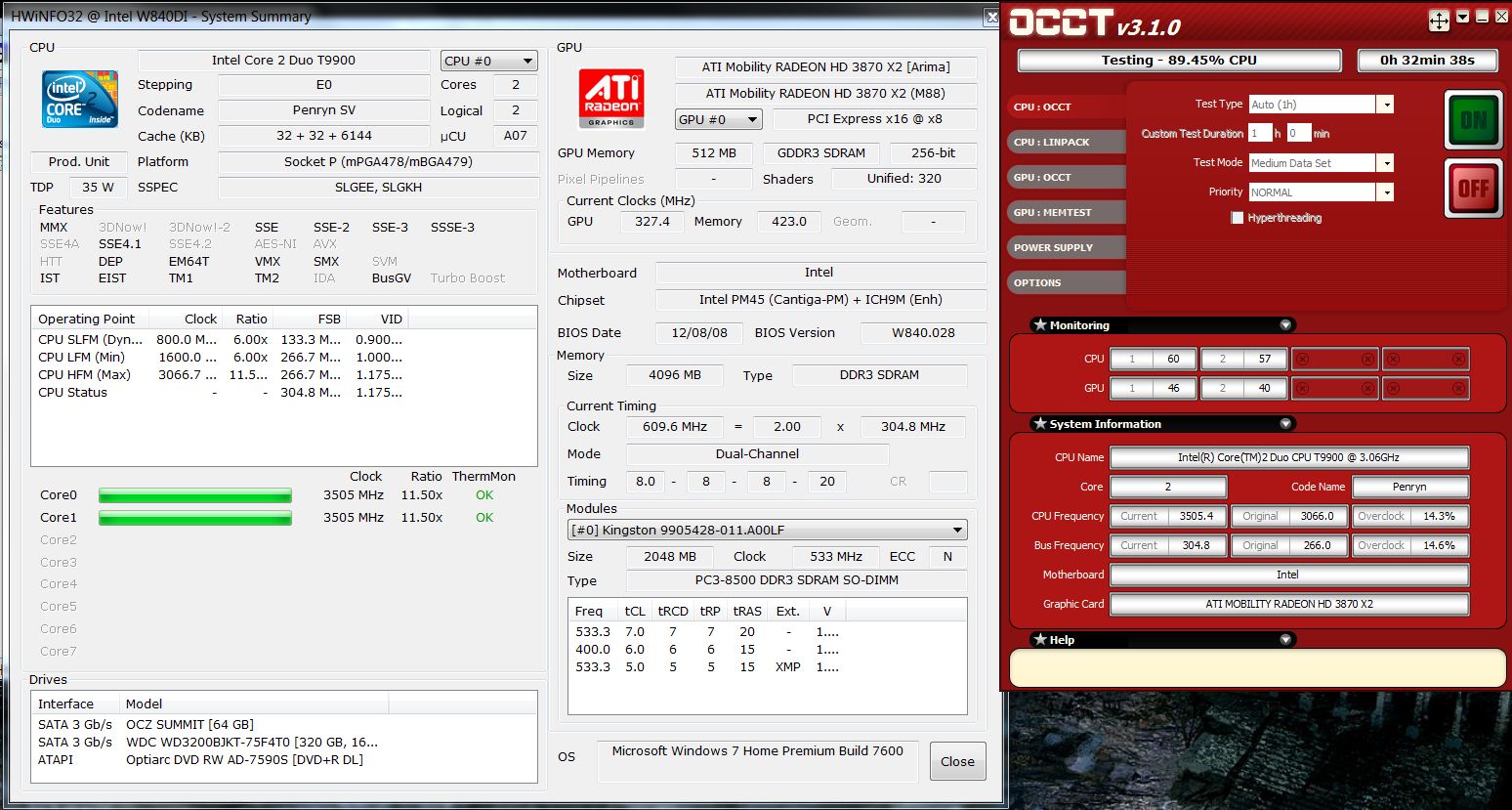Image resolution: width=1512 pixels, height=810 pixels.
Task: Click the star icon beside Help
Action: click(1040, 639)
